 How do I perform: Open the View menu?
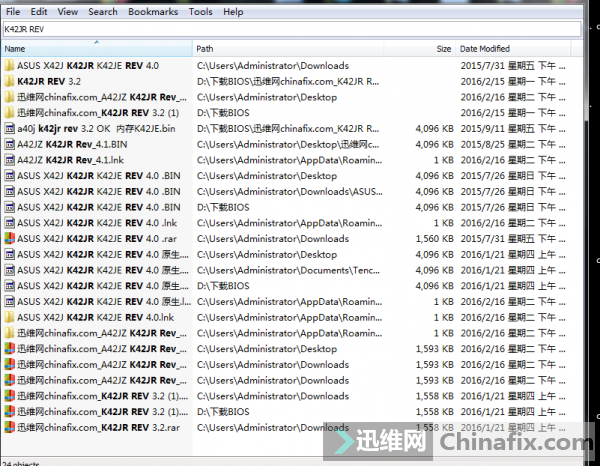tap(68, 12)
